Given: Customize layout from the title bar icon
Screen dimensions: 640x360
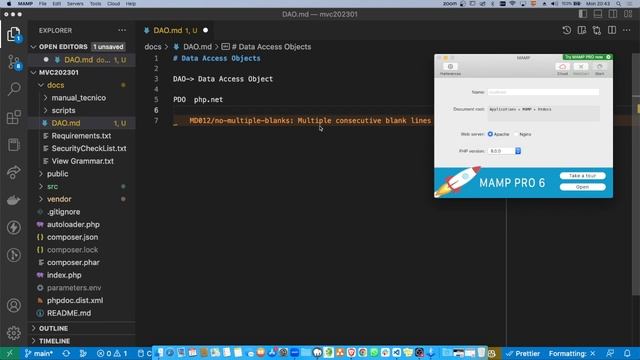Looking at the screenshot, I should coord(628,14).
